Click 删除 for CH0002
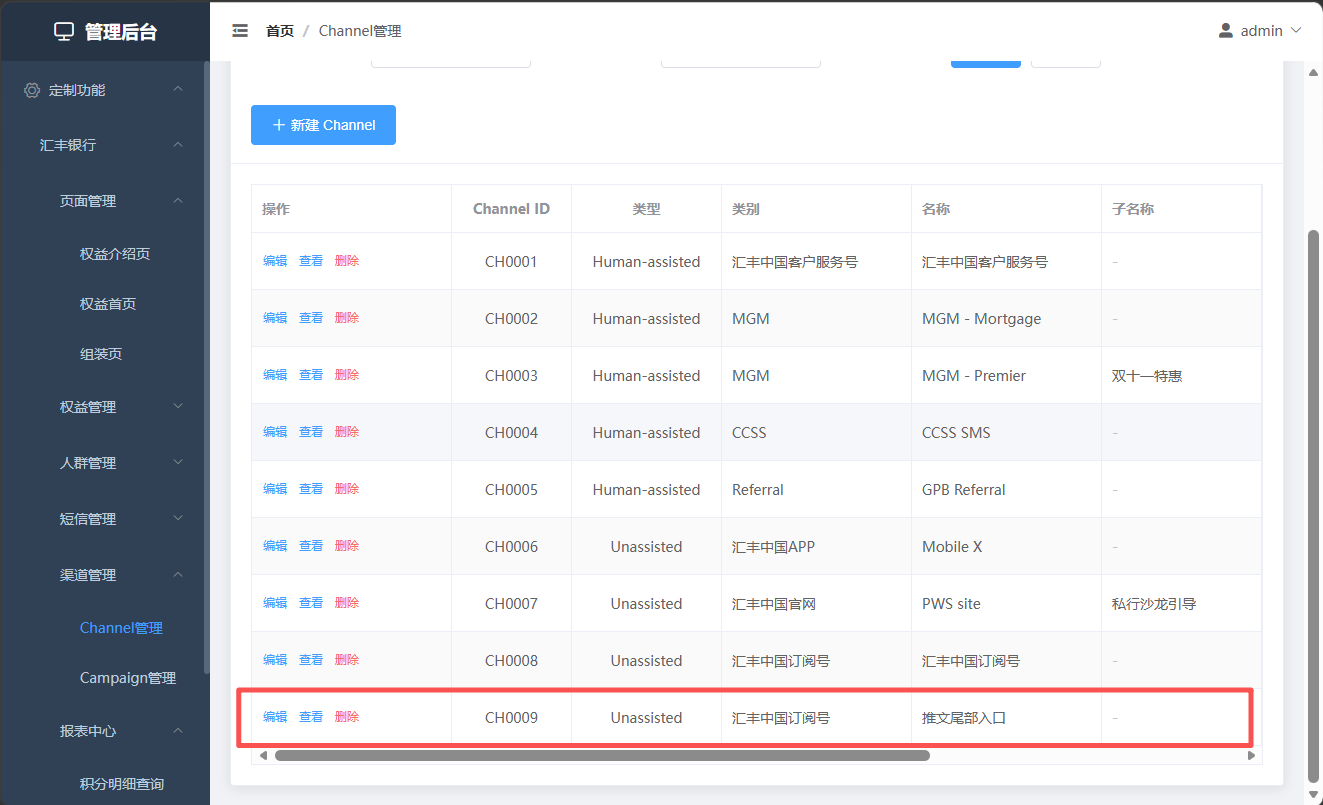This screenshot has height=805, width=1323. pos(347,318)
